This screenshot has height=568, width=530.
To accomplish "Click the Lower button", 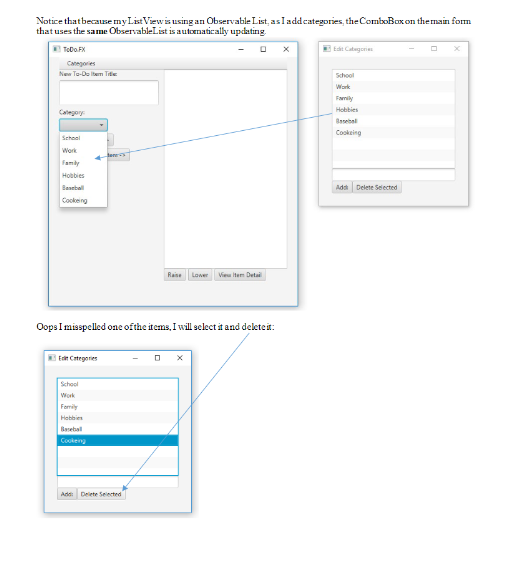I will click(200, 275).
